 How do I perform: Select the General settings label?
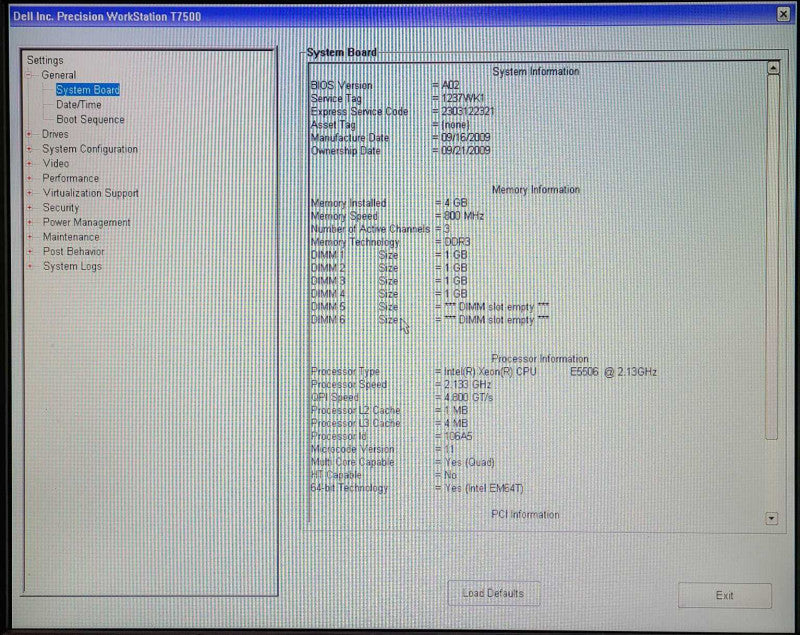[59, 75]
